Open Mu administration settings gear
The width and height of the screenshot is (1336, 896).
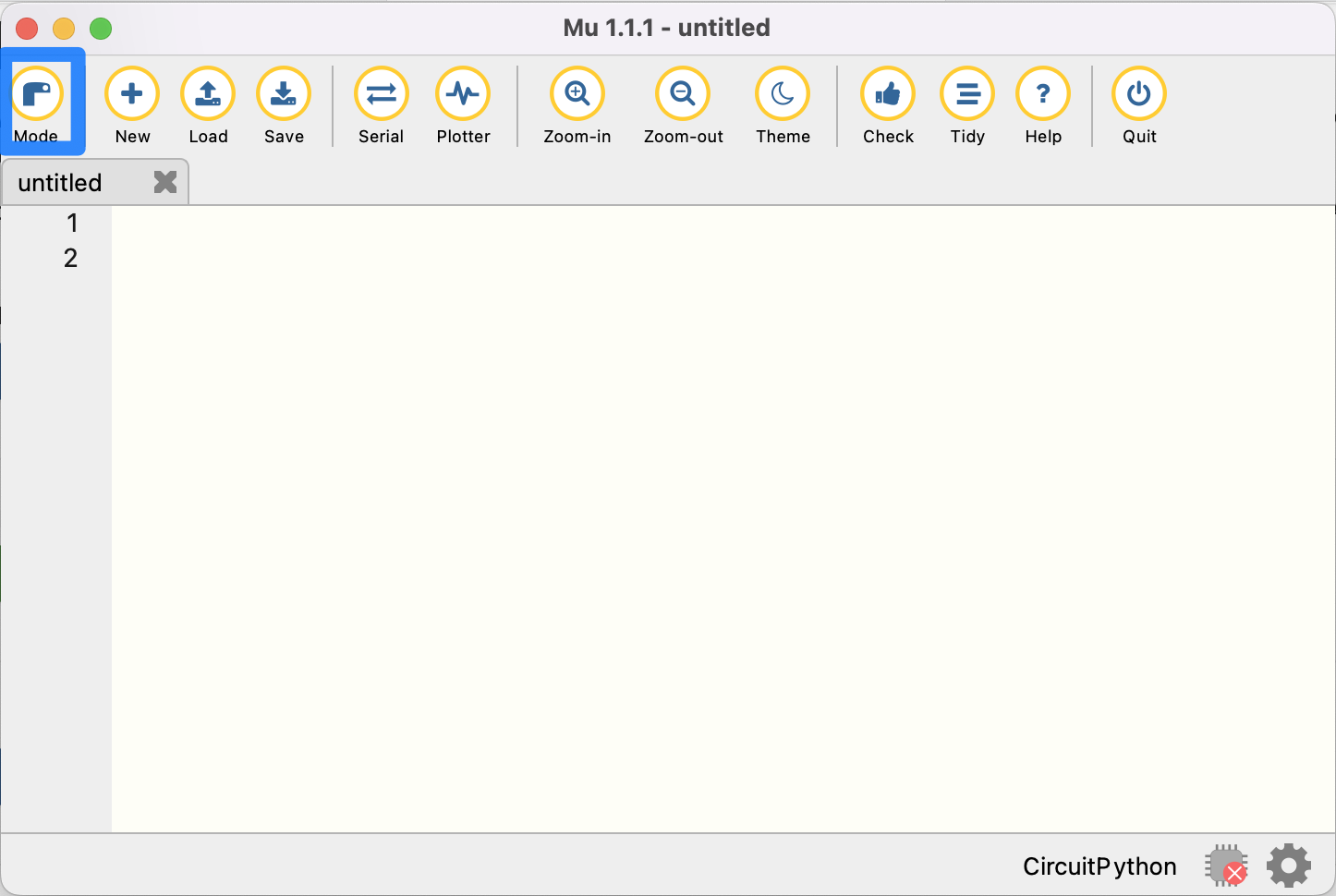coord(1289,866)
